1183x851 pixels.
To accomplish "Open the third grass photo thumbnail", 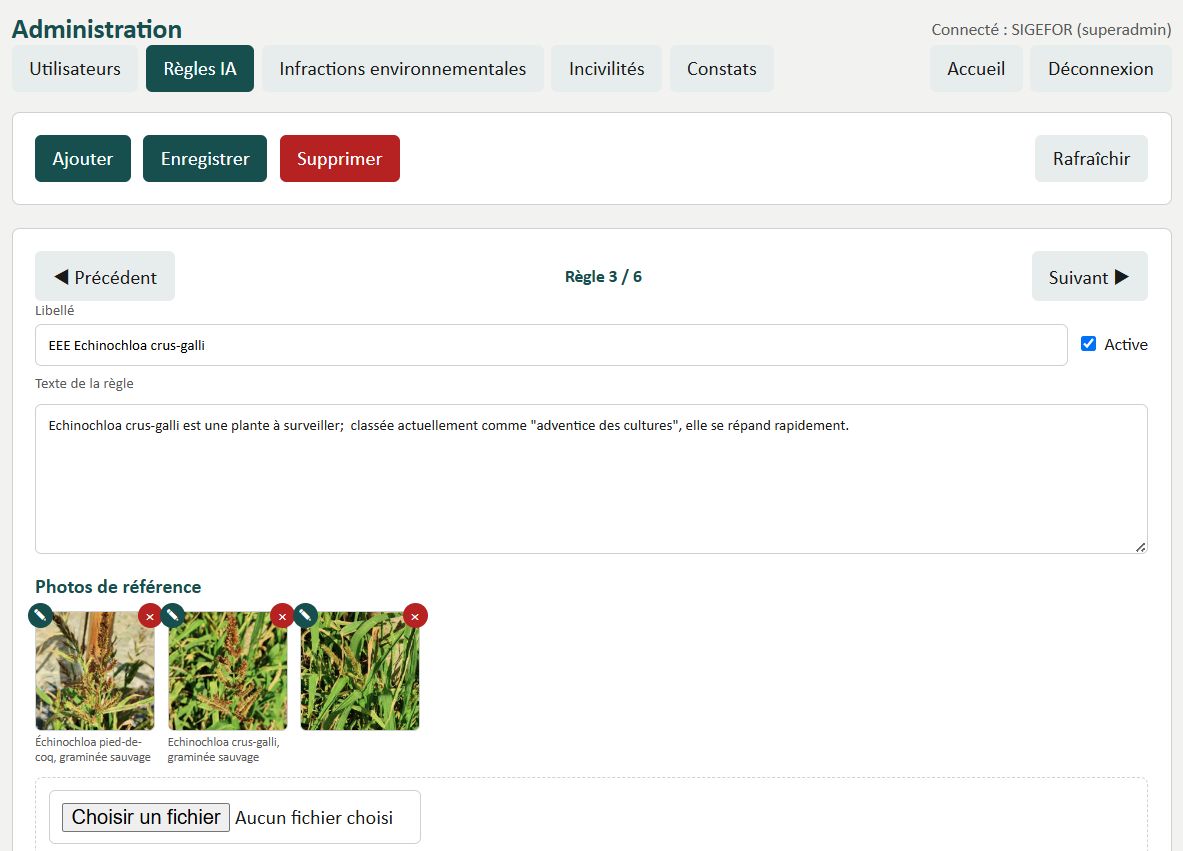I will (x=360, y=671).
